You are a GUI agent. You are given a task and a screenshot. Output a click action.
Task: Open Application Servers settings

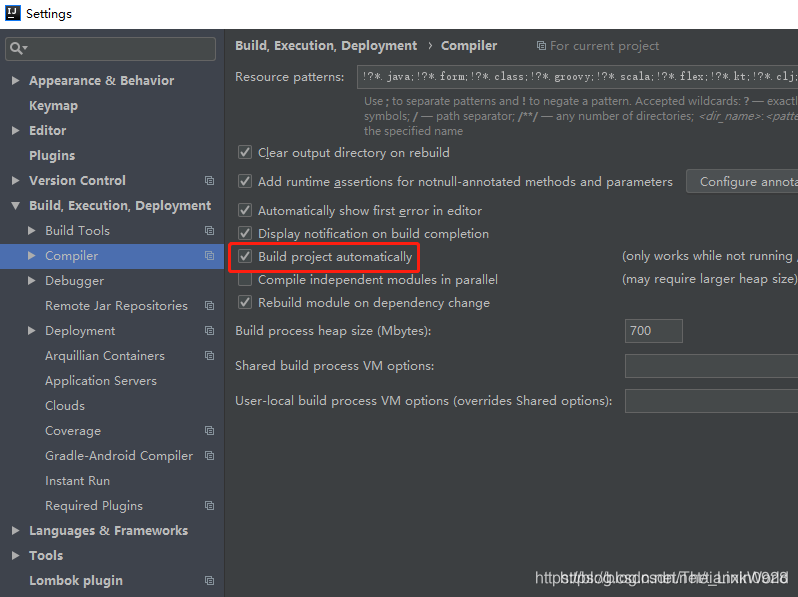tap(101, 381)
